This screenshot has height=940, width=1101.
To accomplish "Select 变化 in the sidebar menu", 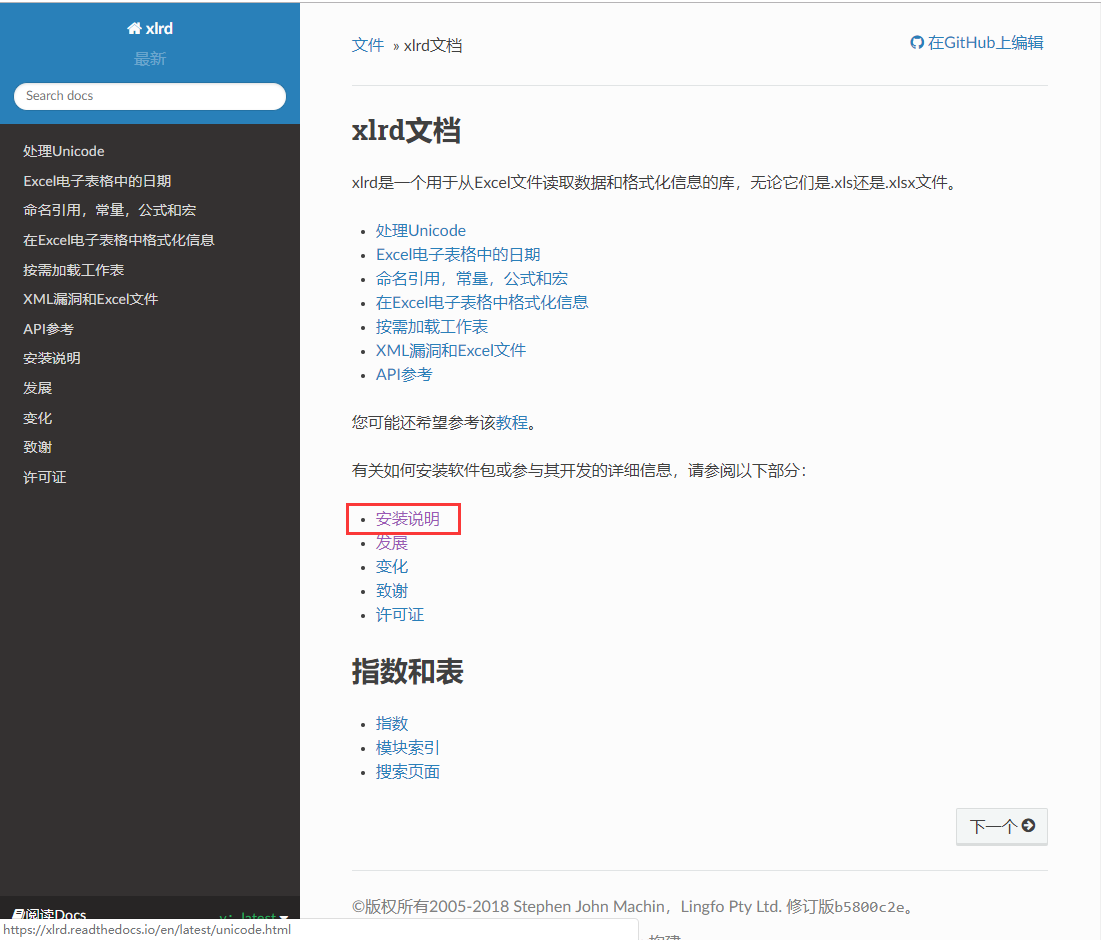I will [37, 418].
